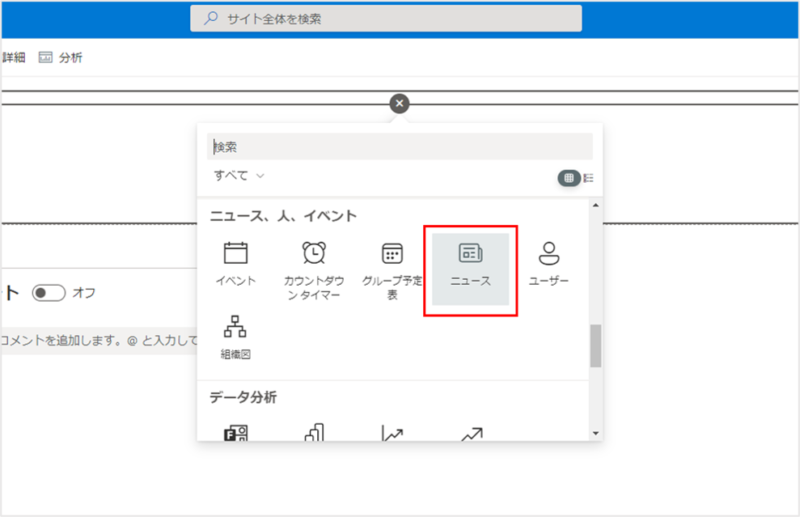
Task: Select the fourth データ分析 trend chart icon
Action: (x=470, y=433)
